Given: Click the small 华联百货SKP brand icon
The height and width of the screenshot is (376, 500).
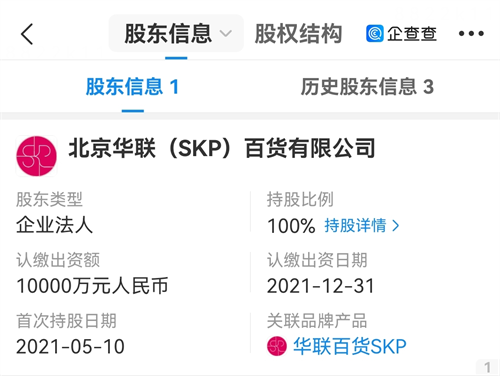Looking at the screenshot, I should tap(277, 346).
